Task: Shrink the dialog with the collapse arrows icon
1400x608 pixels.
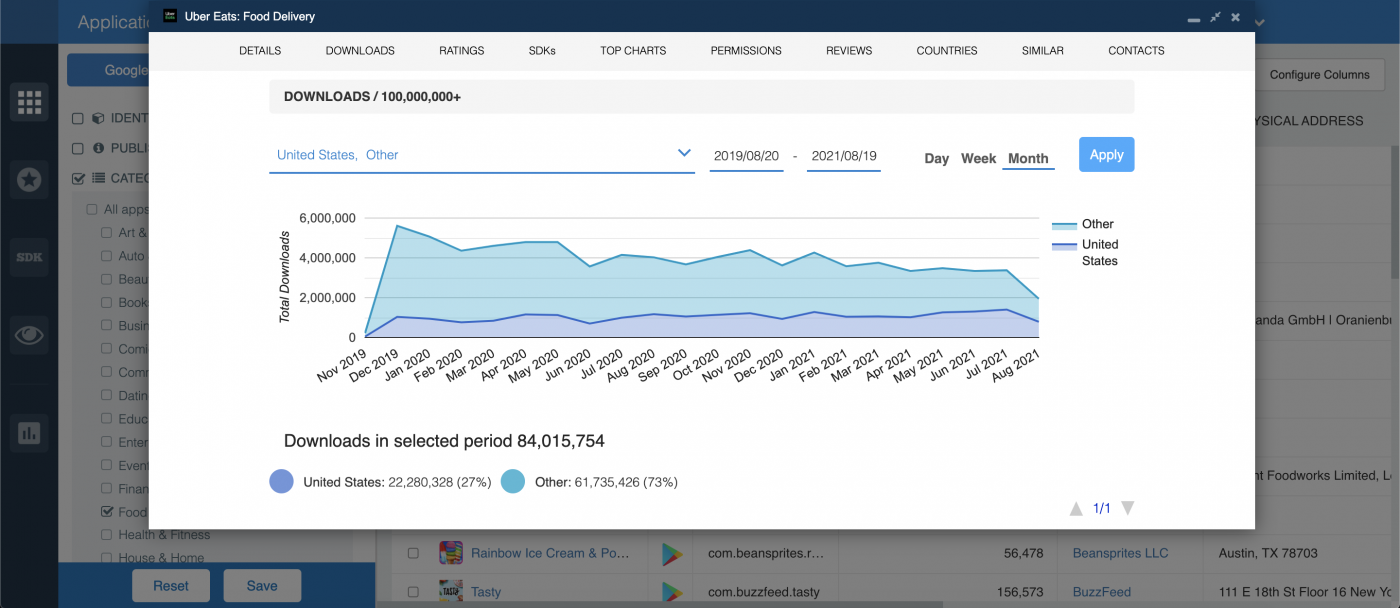Action: pyautogui.click(x=1214, y=17)
